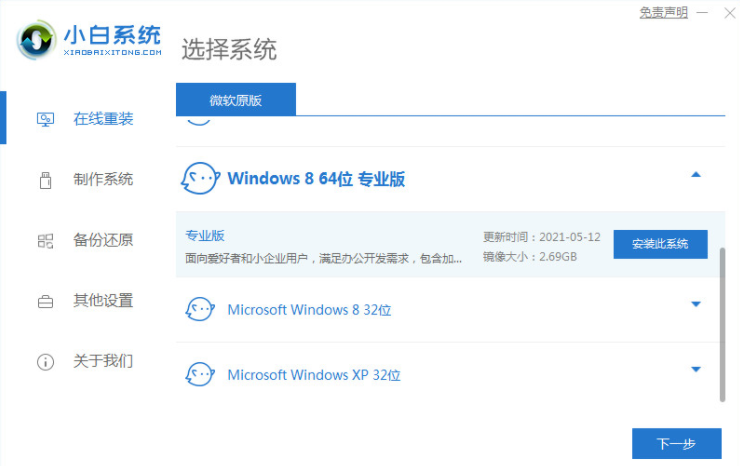Click the 备份还原 grid icon
This screenshot has width=740, height=466.
(46, 240)
